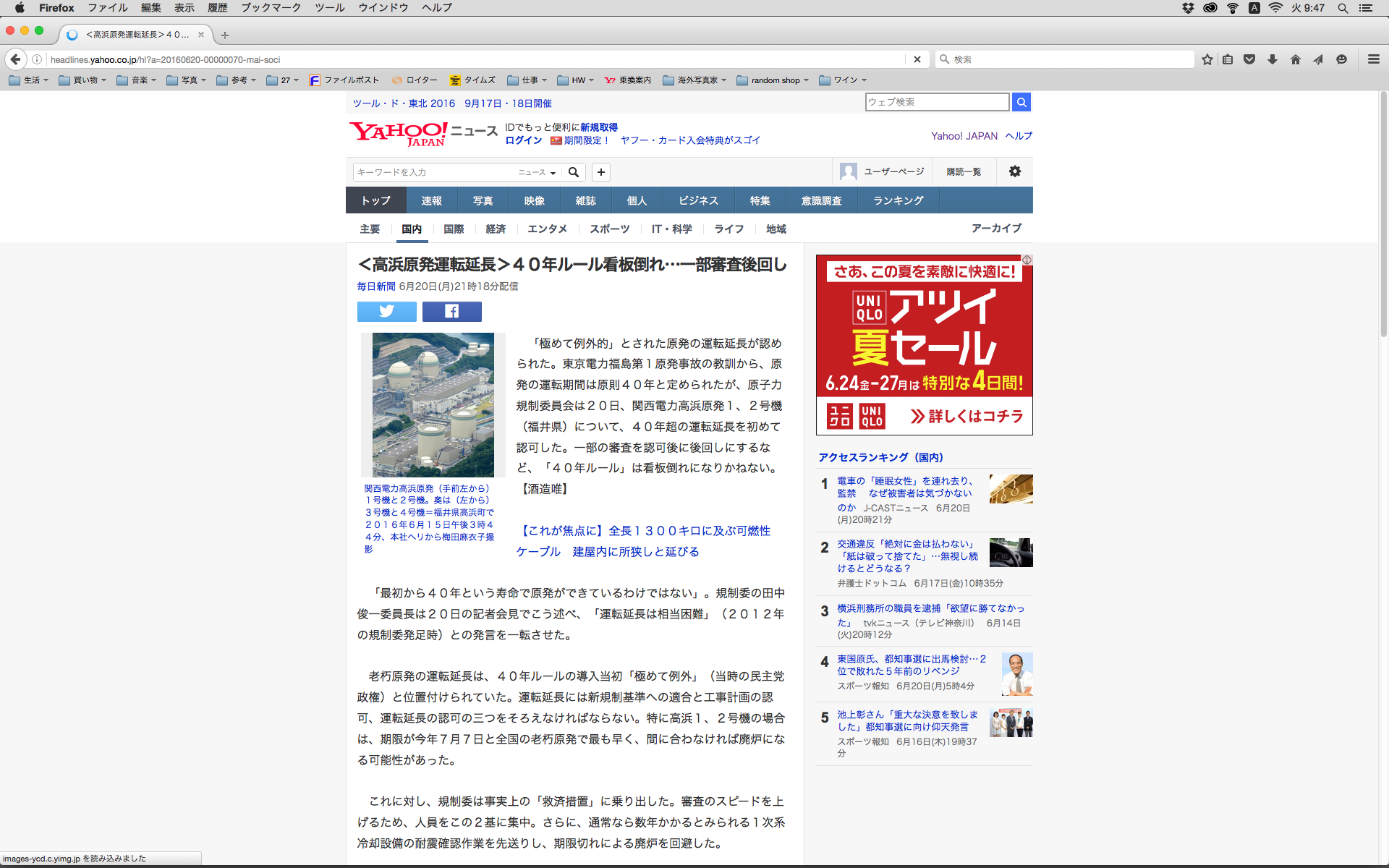Switch to the 国際 category tab
Screen dimensions: 1389x868
coord(454,229)
